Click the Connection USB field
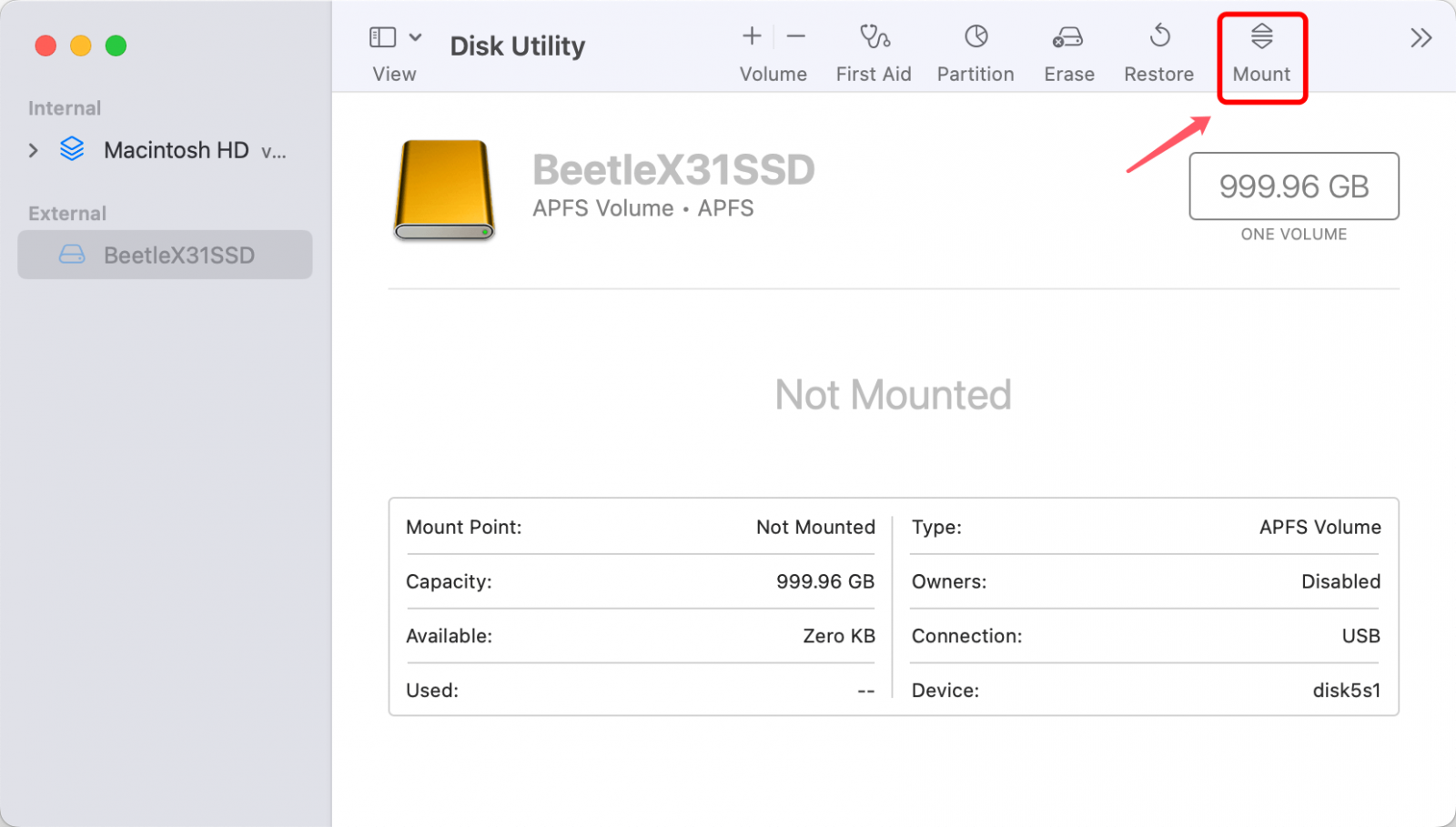Image resolution: width=1456 pixels, height=827 pixels. pyautogui.click(x=1359, y=636)
